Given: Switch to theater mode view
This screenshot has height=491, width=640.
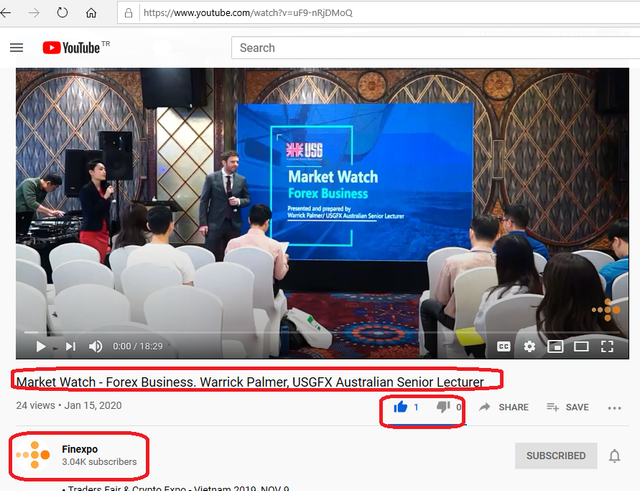Looking at the screenshot, I should pyautogui.click(x=581, y=347).
